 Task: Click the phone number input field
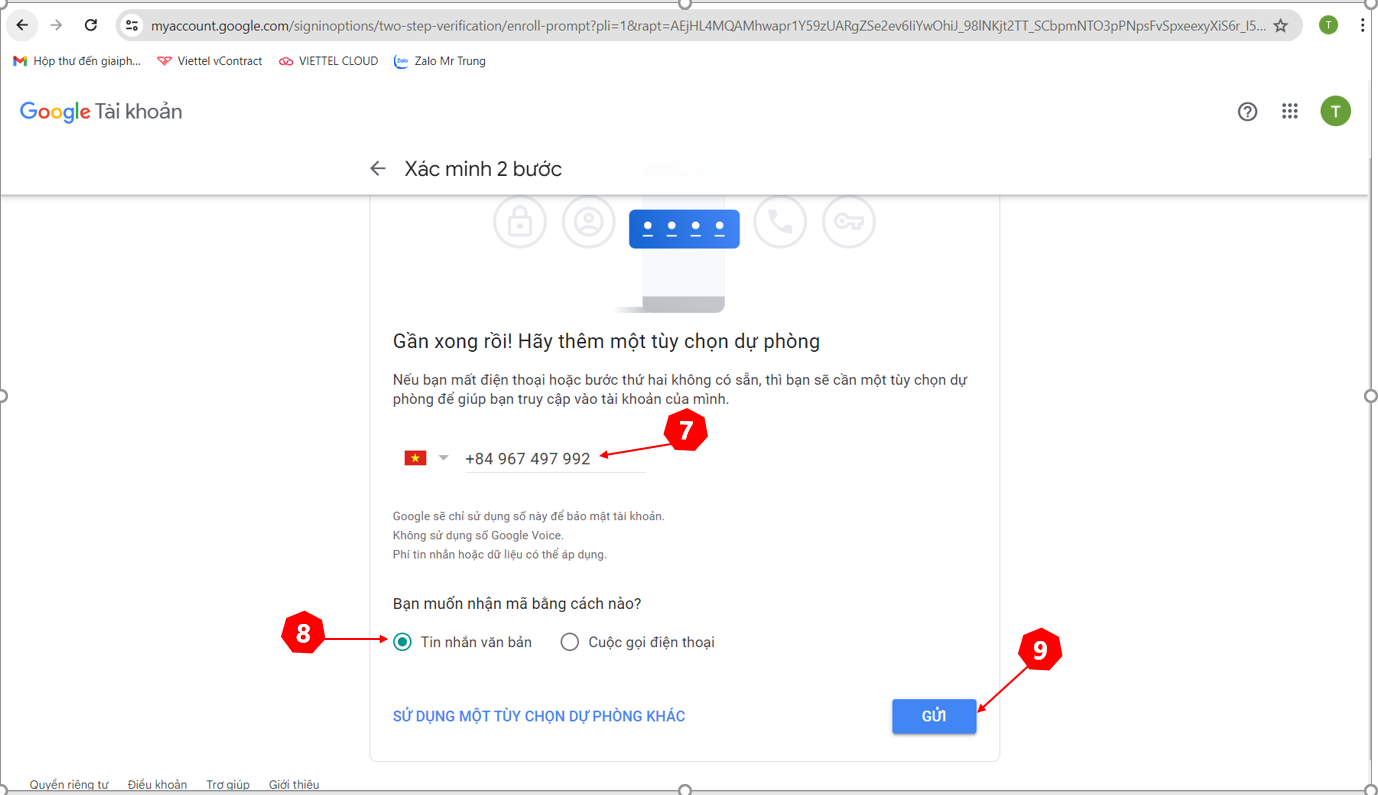[552, 458]
